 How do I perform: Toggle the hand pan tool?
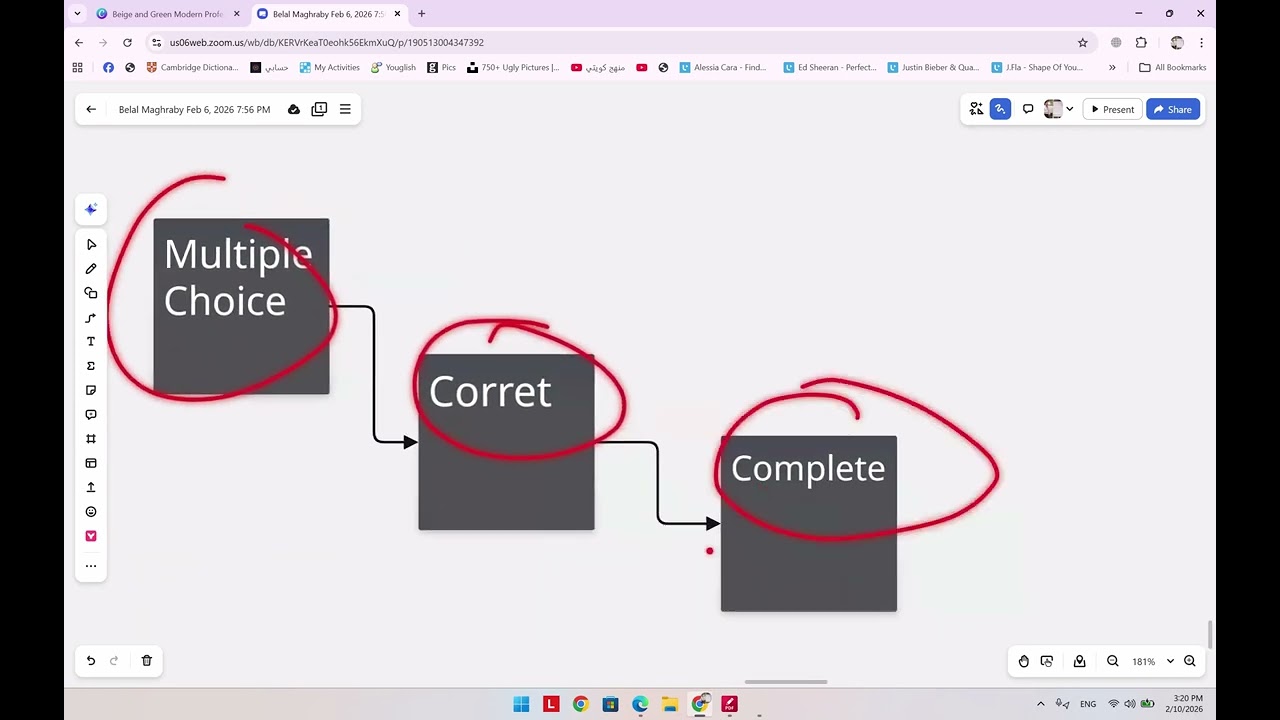point(1024,661)
